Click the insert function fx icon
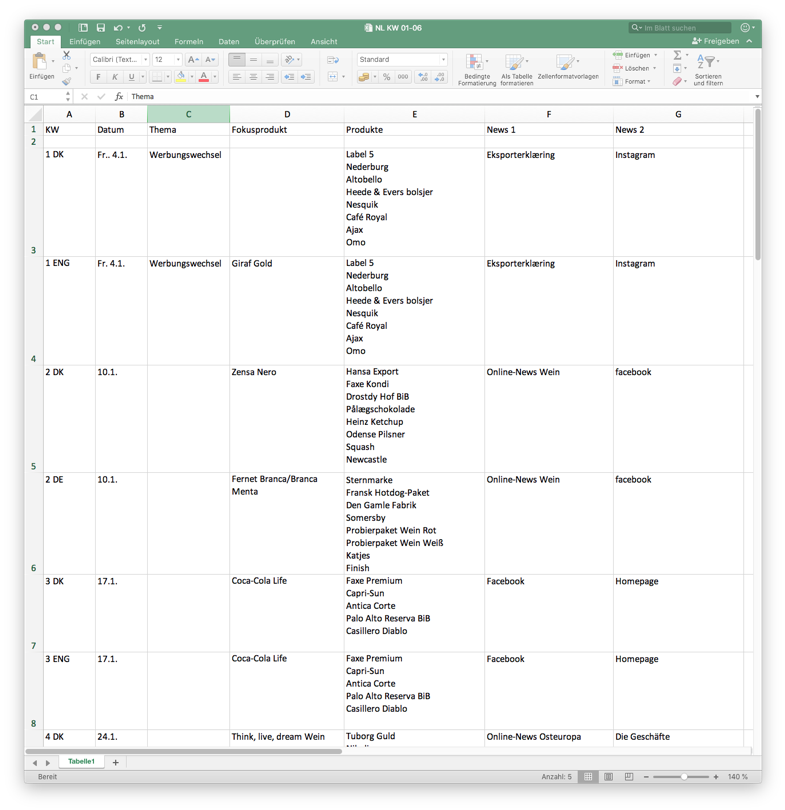This screenshot has width=785, height=810. click(x=119, y=97)
